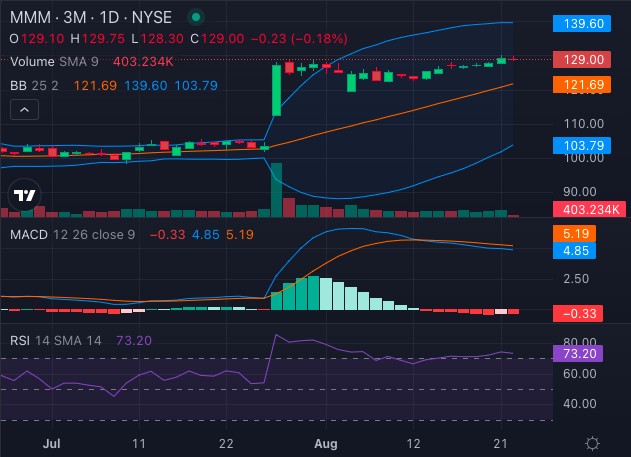Click the 4.85 MACD axis label
Viewport: 631px width, 457px height.
574,251
